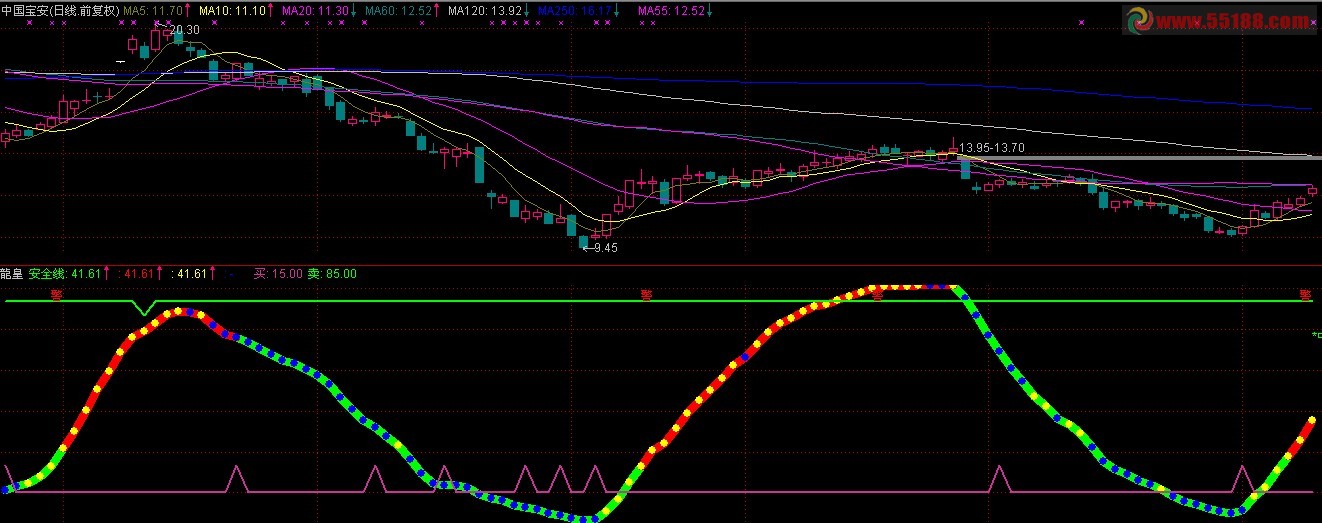Select the MA120: 13.92 average label
Image resolution: width=1322 pixels, height=523 pixels.
click(485, 11)
